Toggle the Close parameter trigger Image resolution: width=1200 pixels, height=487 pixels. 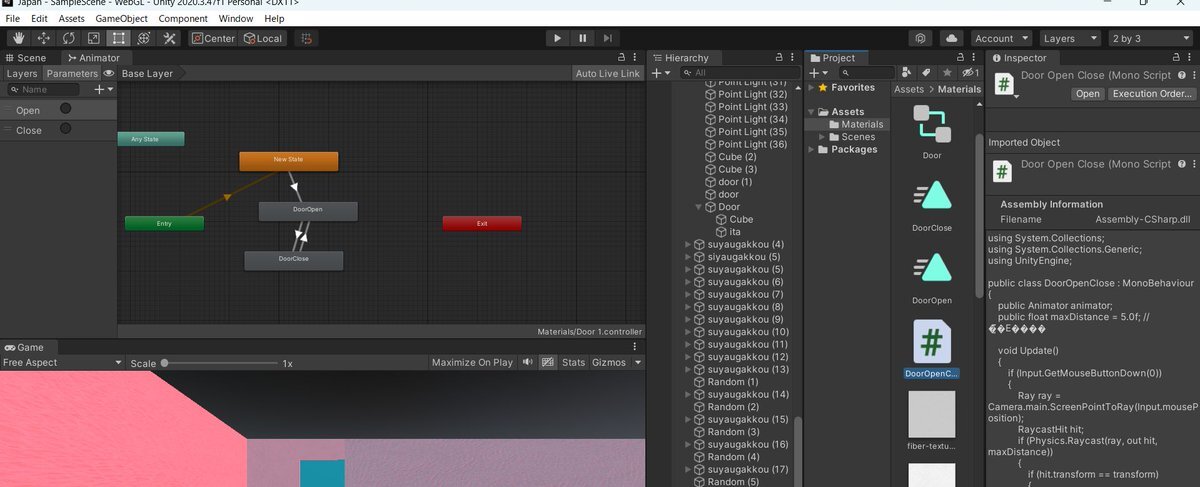[65, 129]
